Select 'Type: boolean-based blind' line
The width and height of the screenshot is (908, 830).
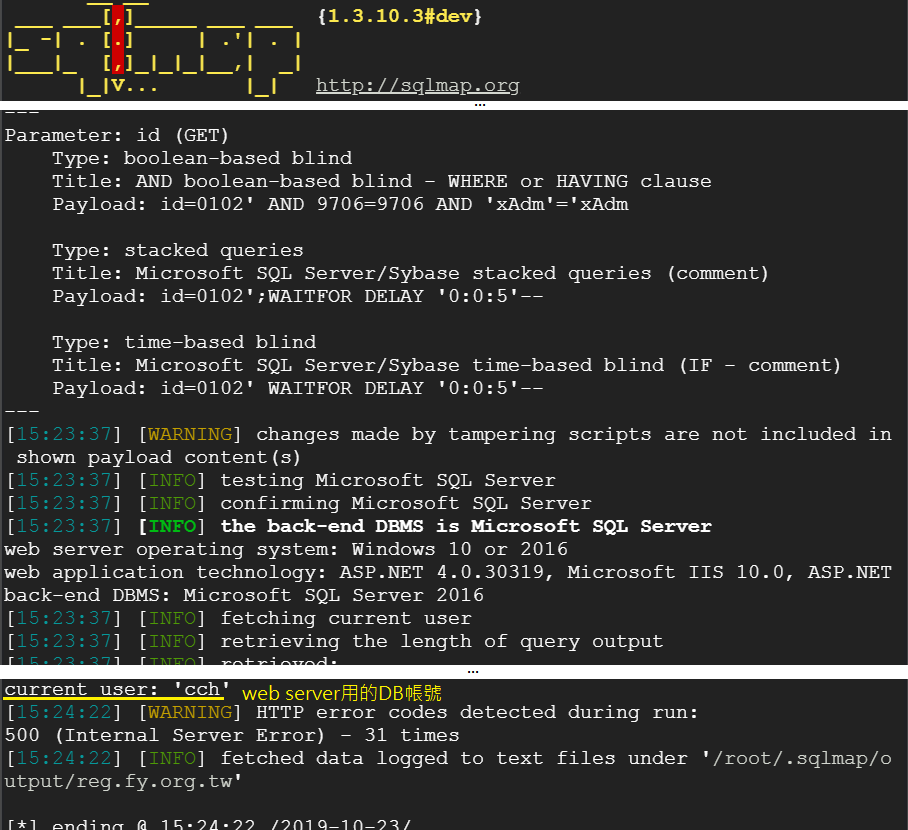[x=202, y=158]
